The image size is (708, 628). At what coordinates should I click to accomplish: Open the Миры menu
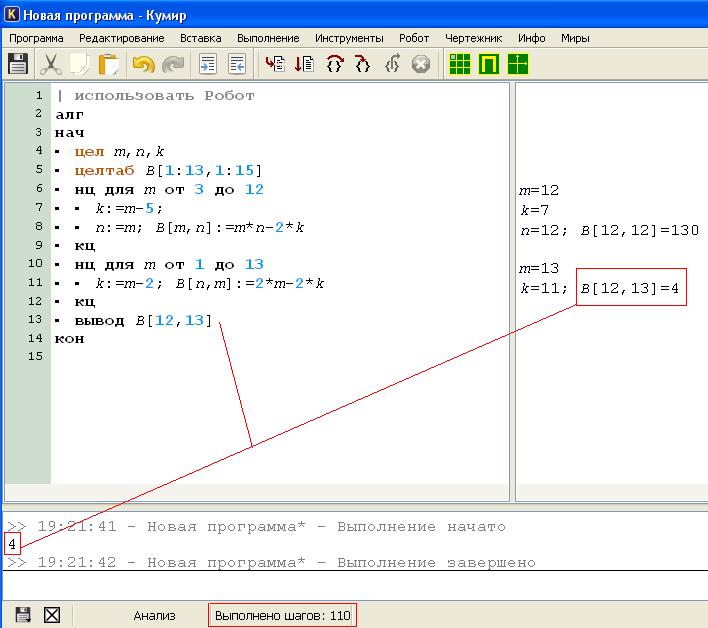click(575, 38)
